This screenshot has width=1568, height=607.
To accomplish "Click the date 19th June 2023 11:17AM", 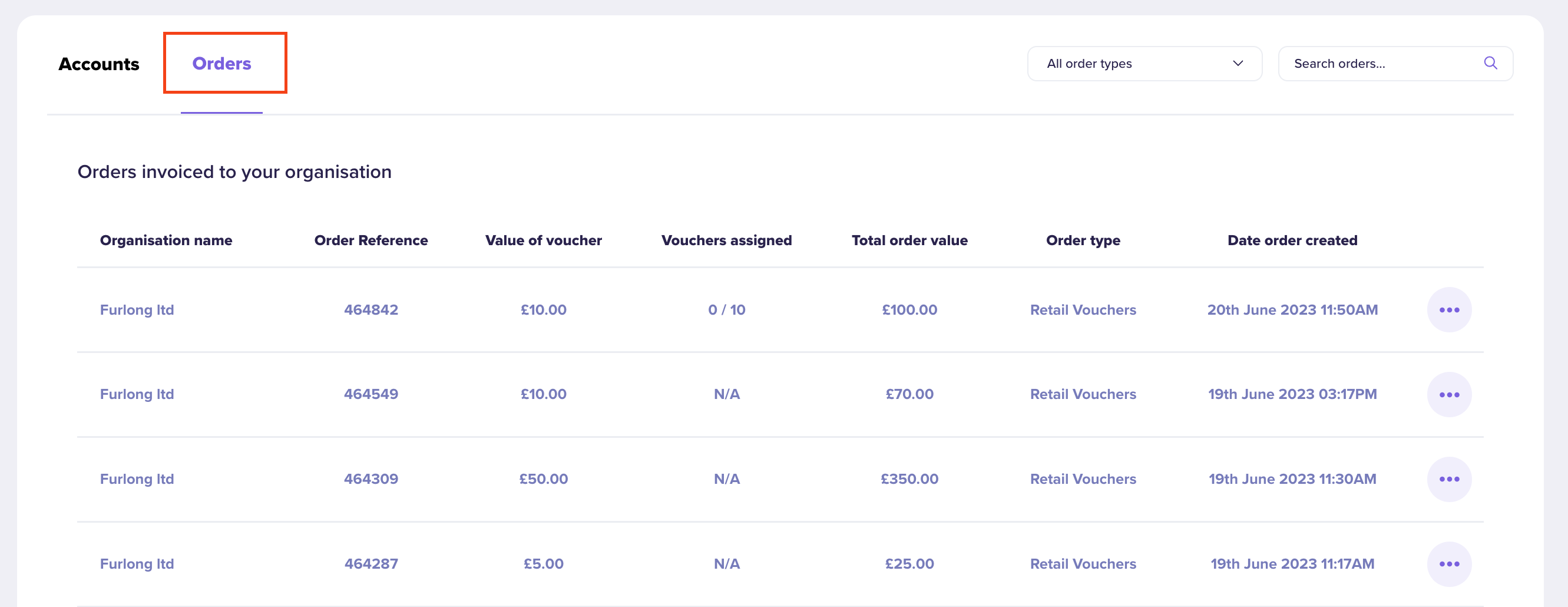I will pos(1292,564).
